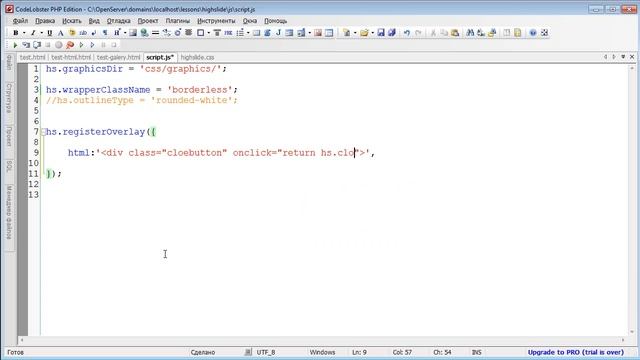The width and height of the screenshot is (640, 360).
Task: Open the tab list dropdown arrow
Action: click(623, 57)
